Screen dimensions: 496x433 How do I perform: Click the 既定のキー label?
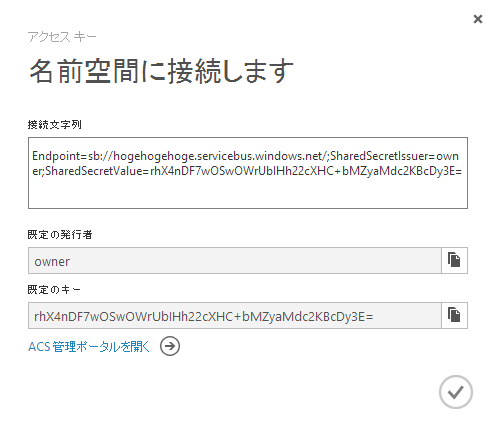(x=54, y=290)
